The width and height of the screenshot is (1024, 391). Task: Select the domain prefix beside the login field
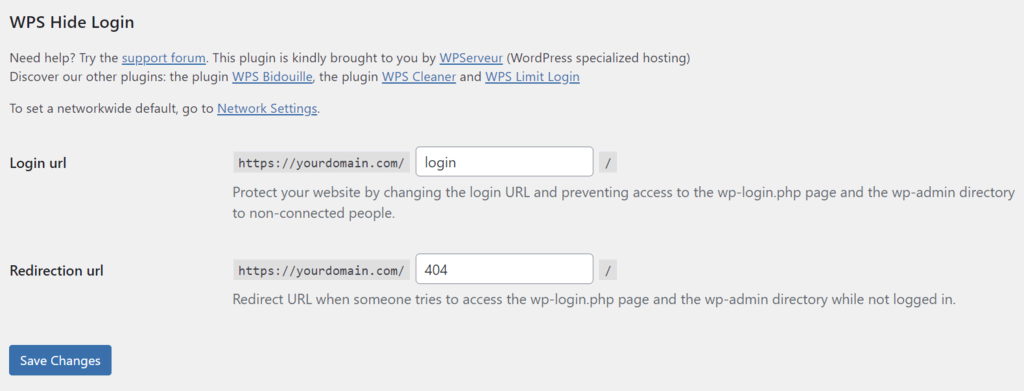pyautogui.click(x=321, y=163)
